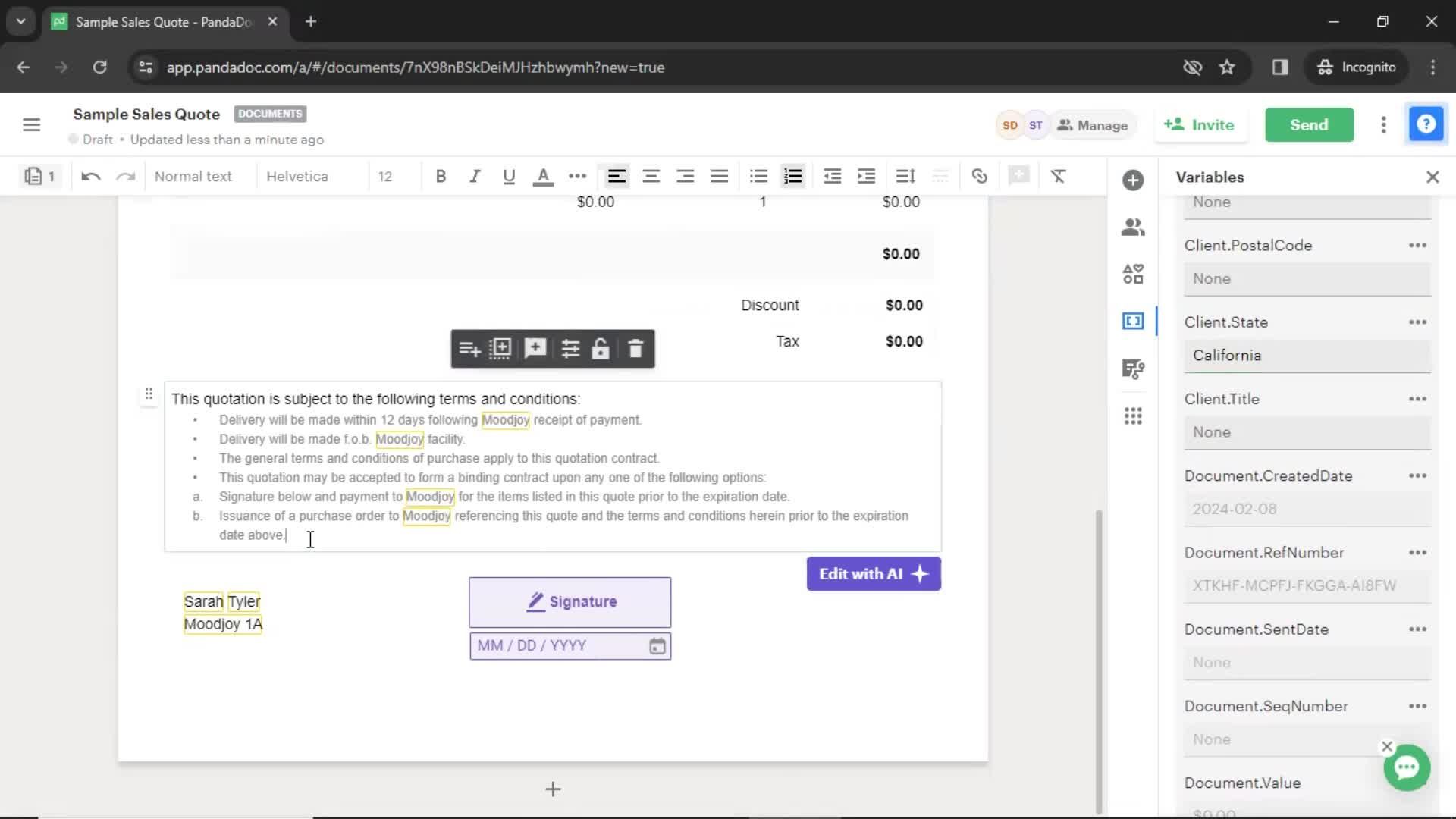Select the text color swatch icon
Image resolution: width=1456 pixels, height=819 pixels.
pos(542,177)
